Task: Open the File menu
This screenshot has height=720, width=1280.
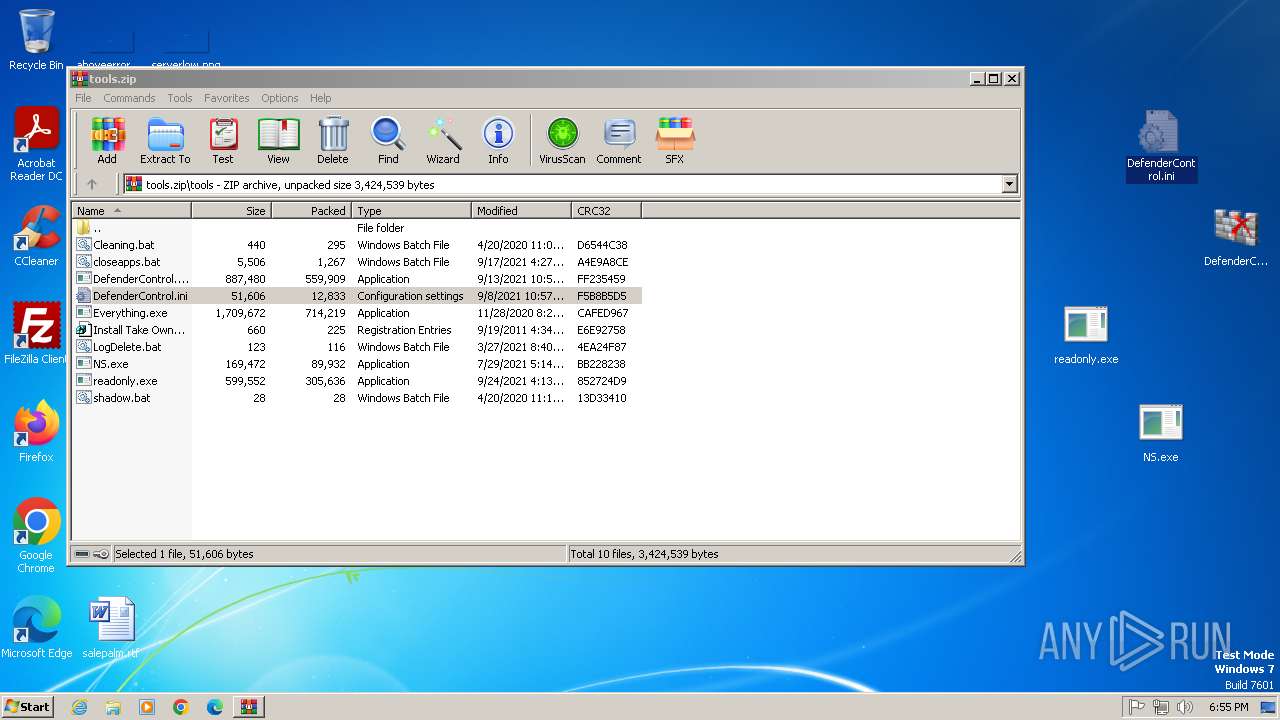Action: (x=83, y=98)
